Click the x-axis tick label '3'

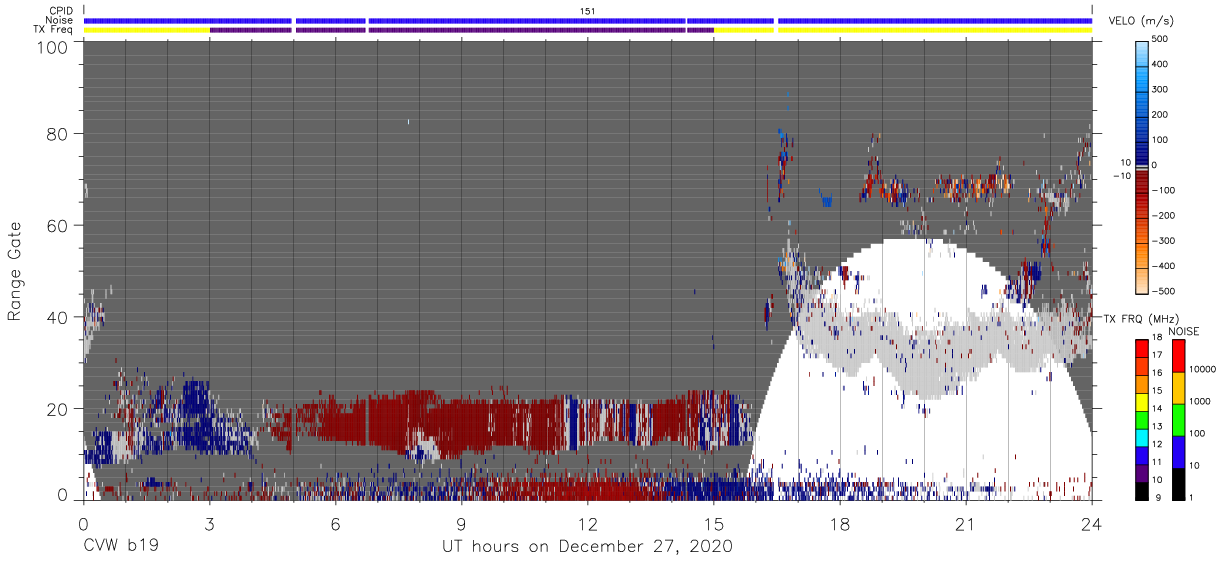209,524
